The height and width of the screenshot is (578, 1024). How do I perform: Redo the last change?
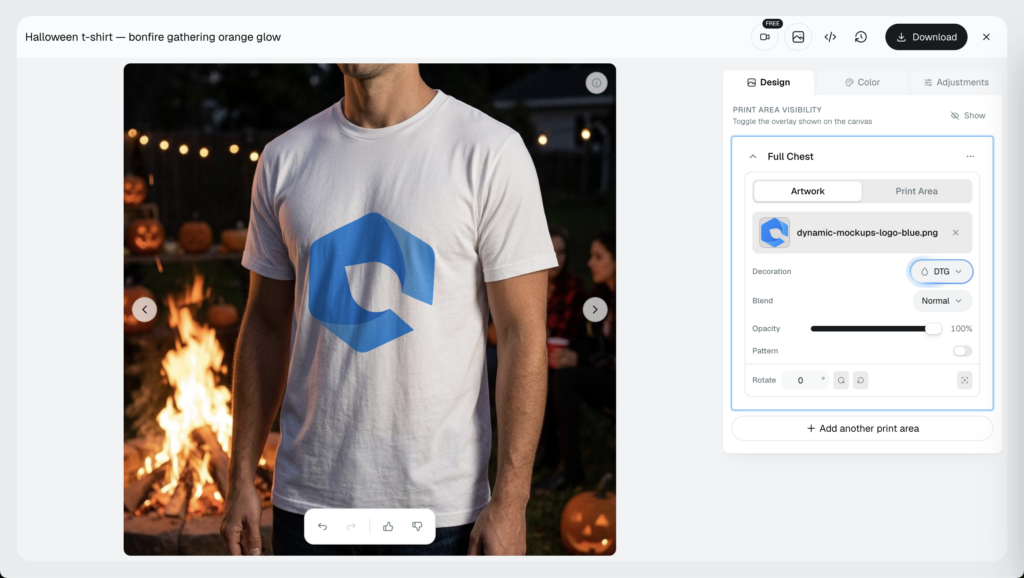tap(351, 526)
